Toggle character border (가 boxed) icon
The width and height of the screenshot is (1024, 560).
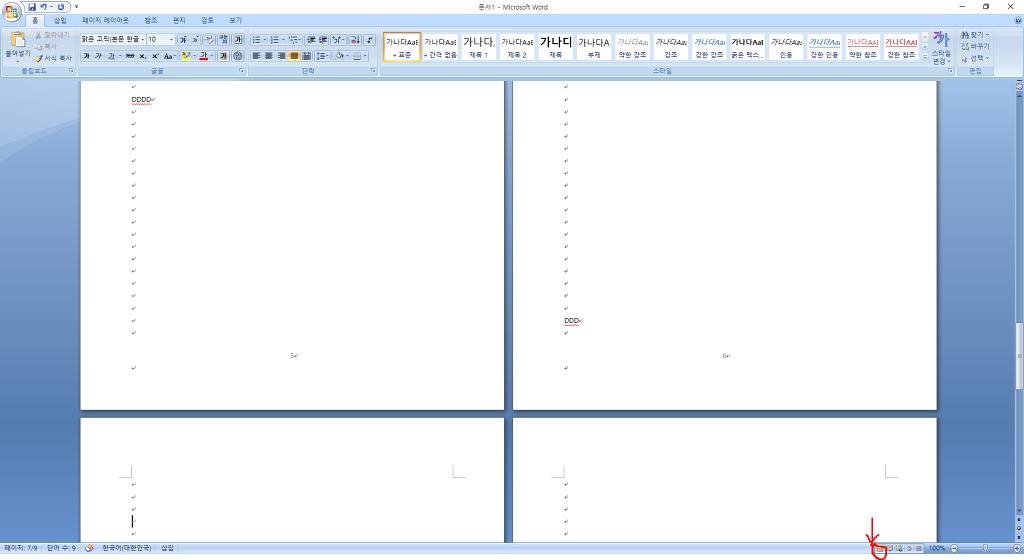click(238, 40)
